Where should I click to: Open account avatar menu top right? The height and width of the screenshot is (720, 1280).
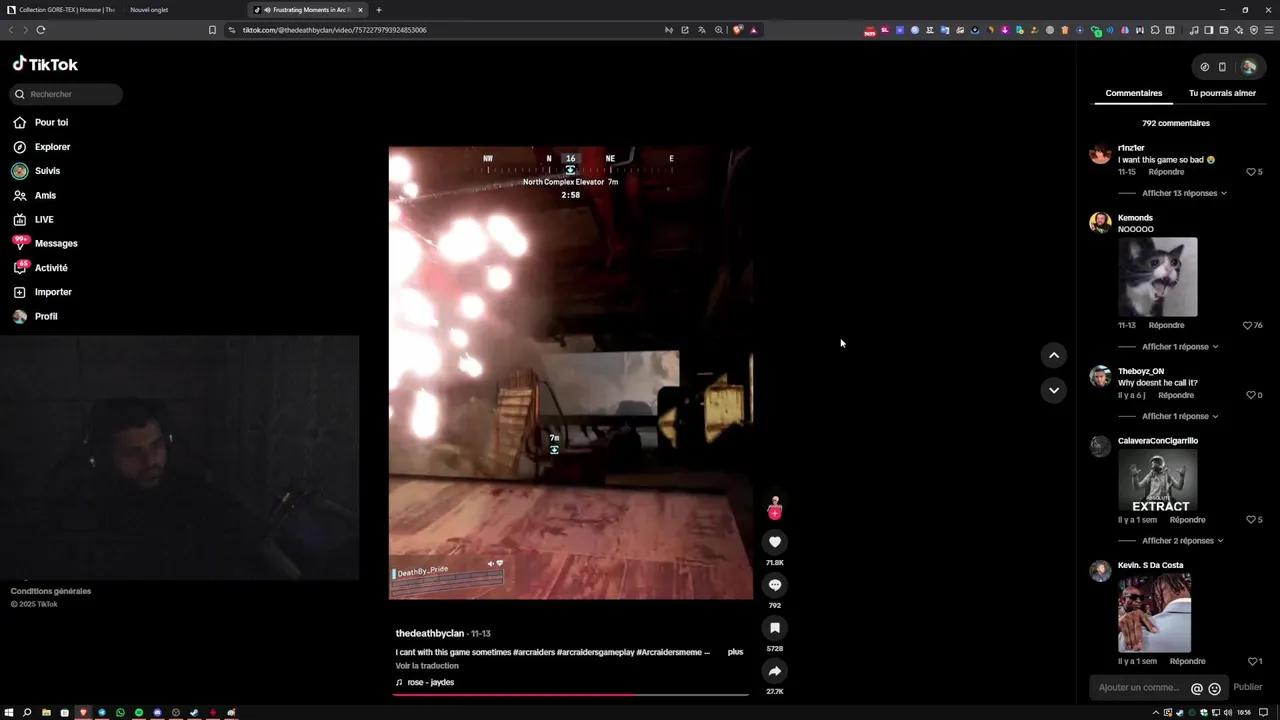pos(1248,67)
